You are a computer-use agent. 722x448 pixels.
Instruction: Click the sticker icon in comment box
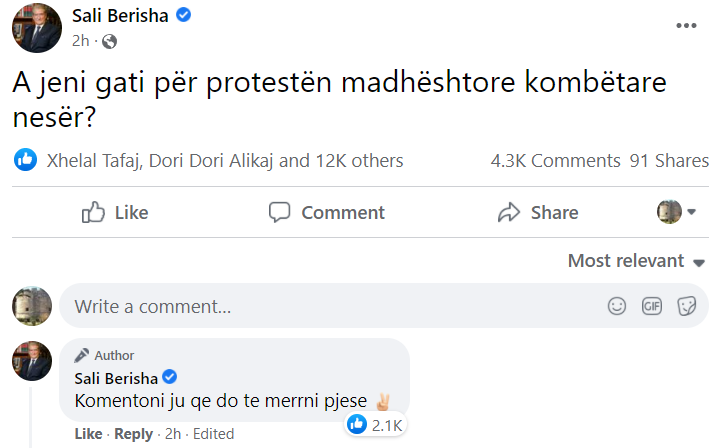[x=686, y=306]
